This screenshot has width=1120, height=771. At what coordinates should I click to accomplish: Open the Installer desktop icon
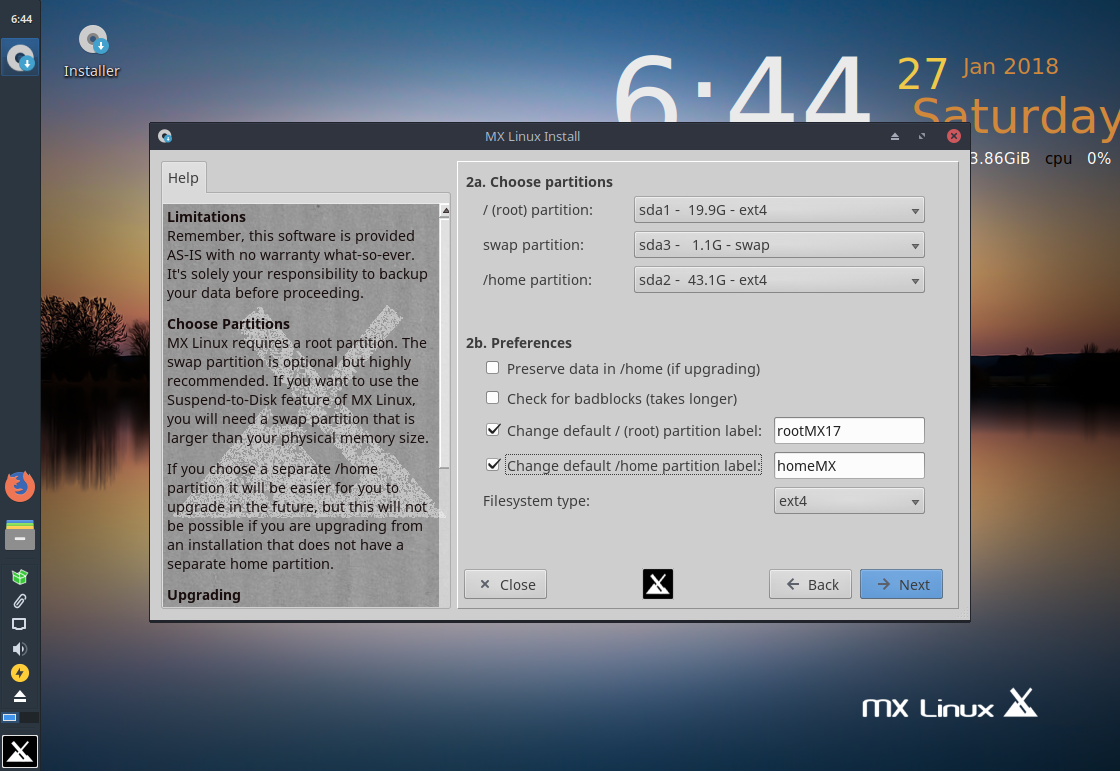coord(92,51)
